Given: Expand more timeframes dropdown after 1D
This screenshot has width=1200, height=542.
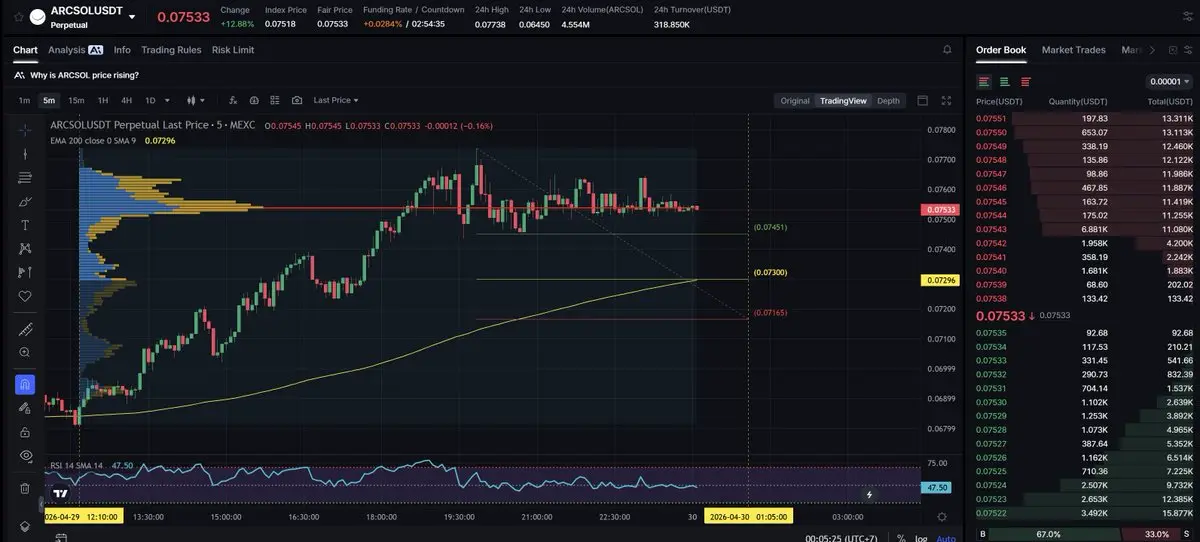Looking at the screenshot, I should point(167,100).
